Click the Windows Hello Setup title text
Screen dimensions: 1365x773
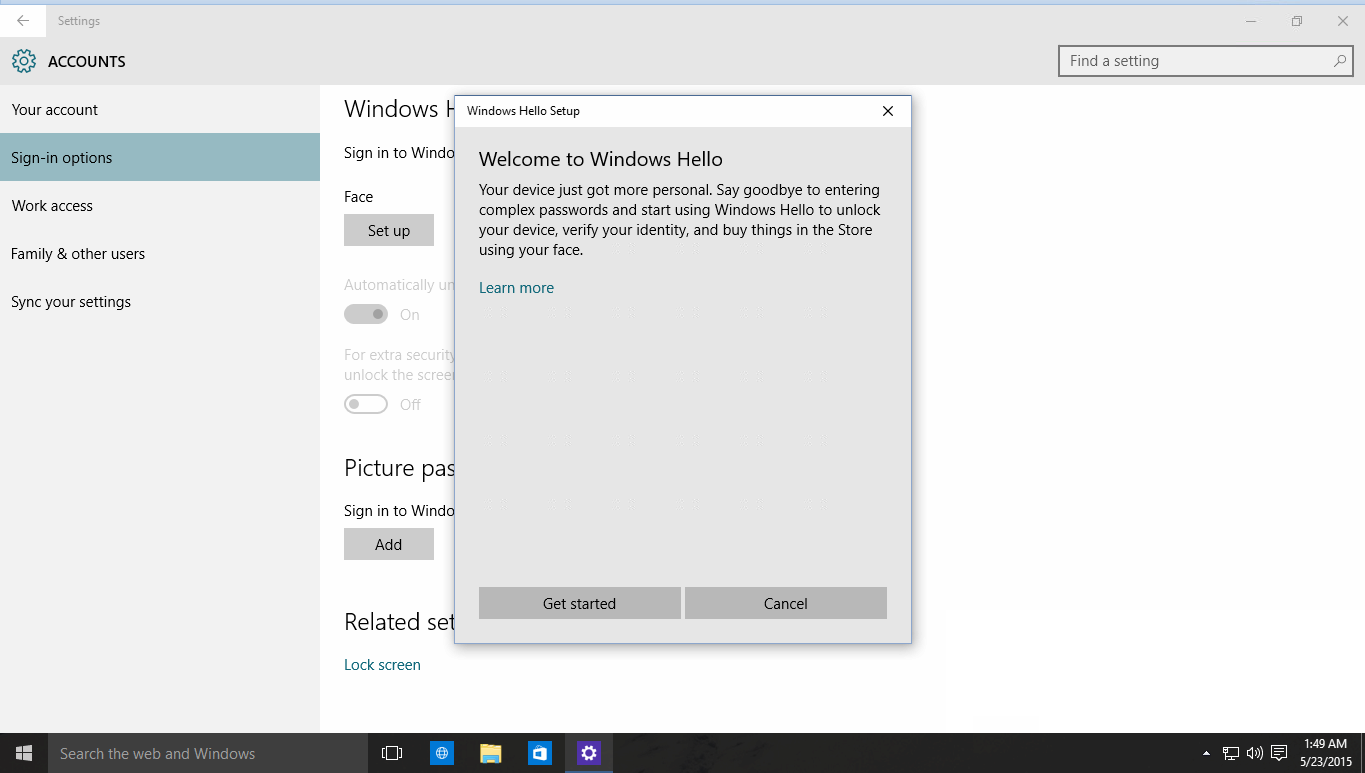[523, 111]
